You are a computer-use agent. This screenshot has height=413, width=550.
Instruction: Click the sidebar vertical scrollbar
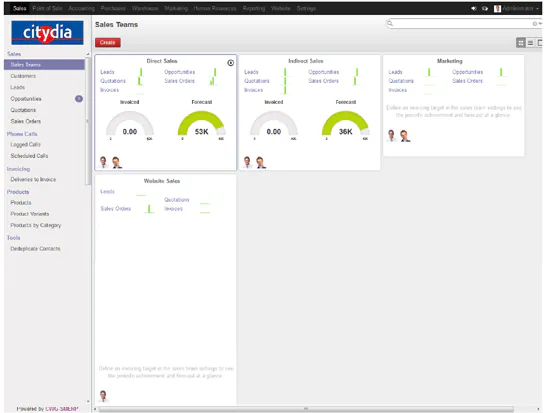point(88,121)
